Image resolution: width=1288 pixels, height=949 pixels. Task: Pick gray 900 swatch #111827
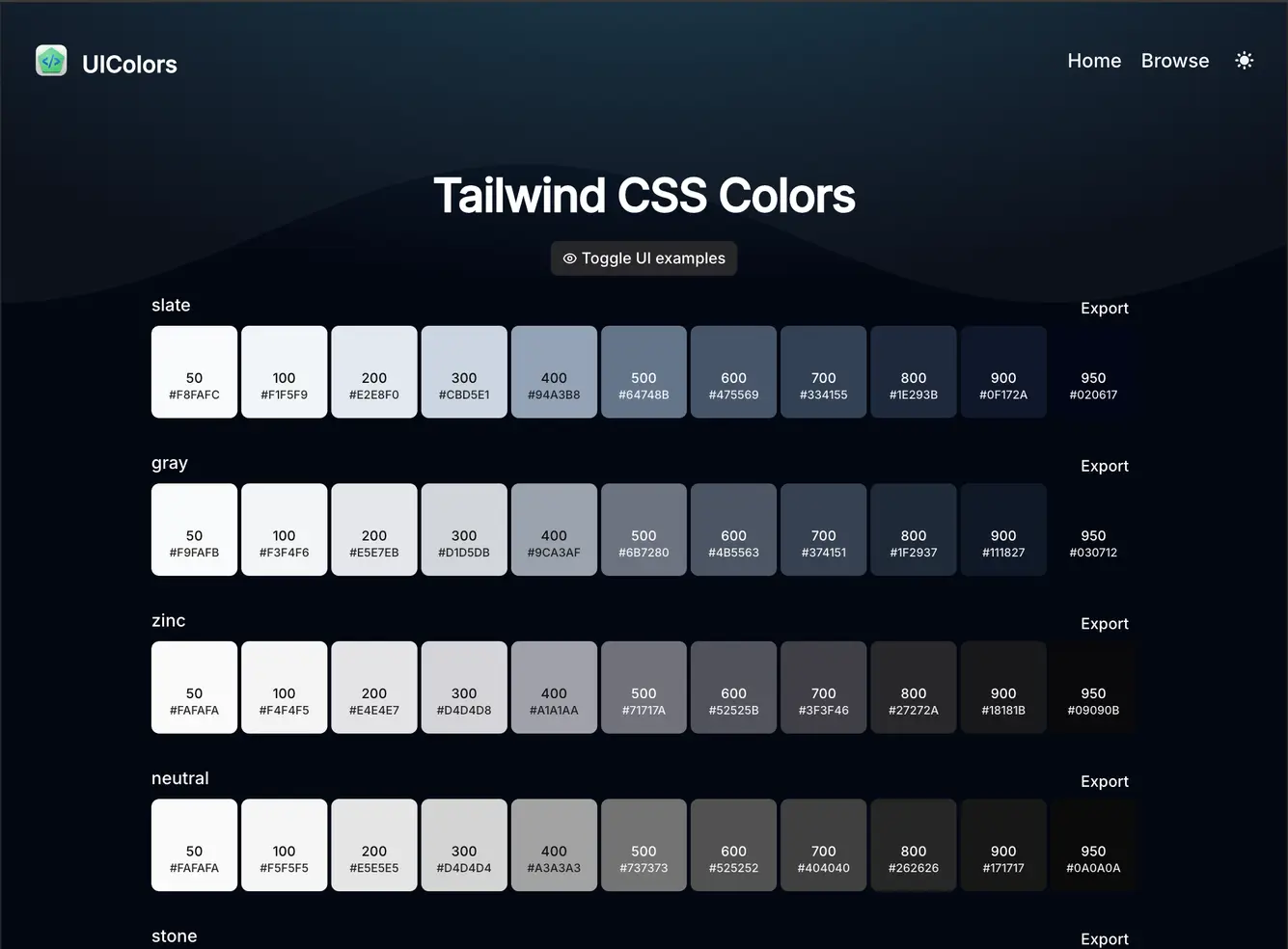point(1003,529)
